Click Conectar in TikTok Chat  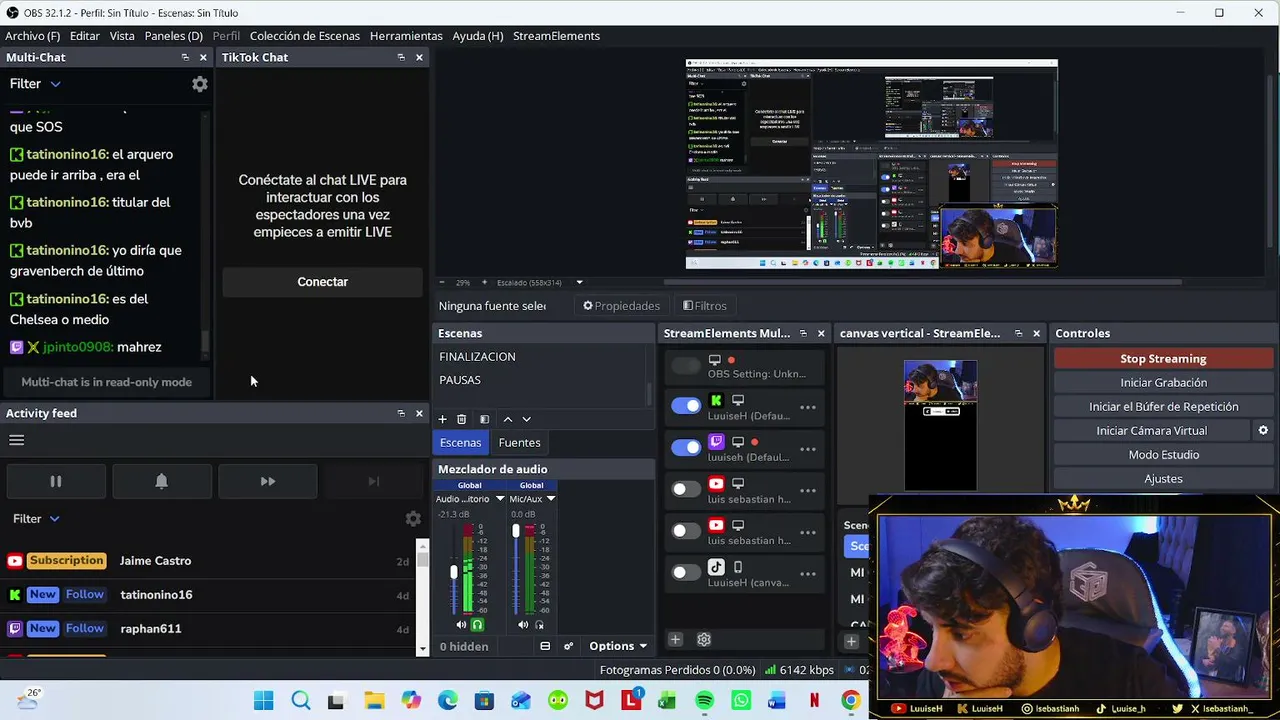coord(322,282)
